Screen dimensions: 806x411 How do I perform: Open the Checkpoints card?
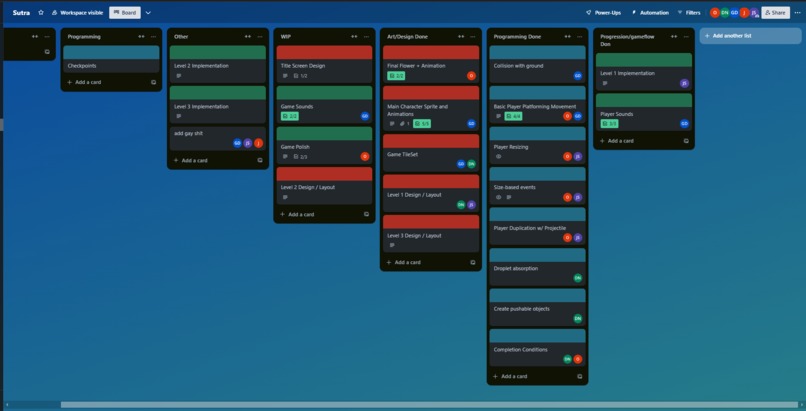[111, 59]
